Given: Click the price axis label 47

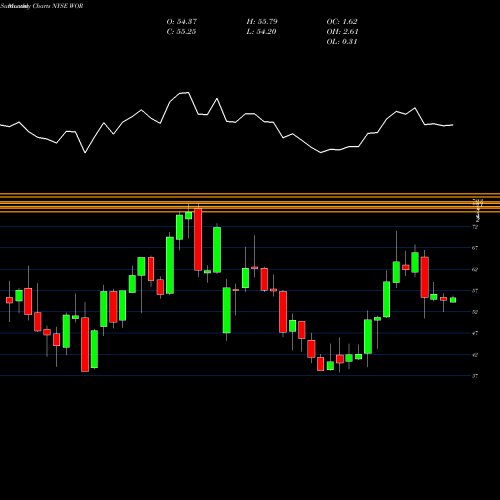Looking at the screenshot, I should (475, 333).
